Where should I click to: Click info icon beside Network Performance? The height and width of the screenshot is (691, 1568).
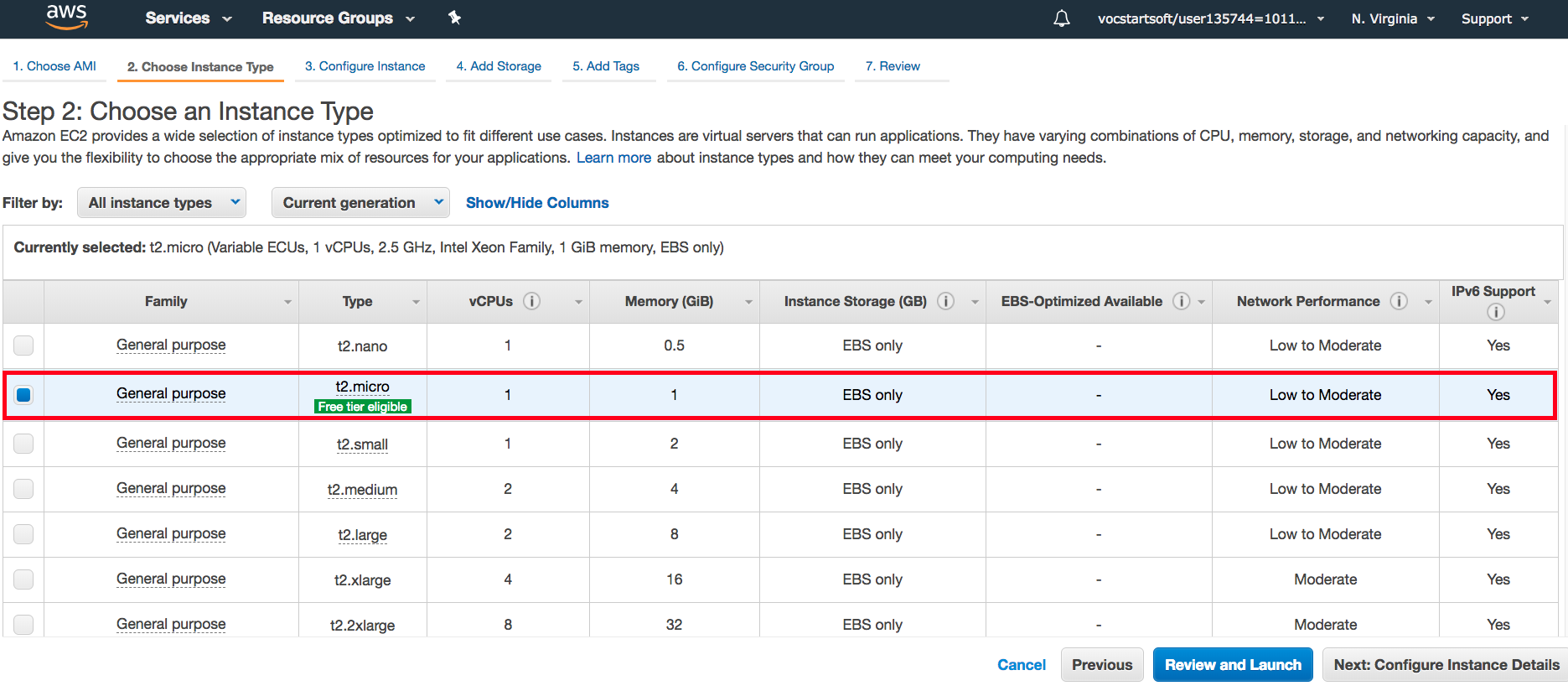click(x=1399, y=301)
